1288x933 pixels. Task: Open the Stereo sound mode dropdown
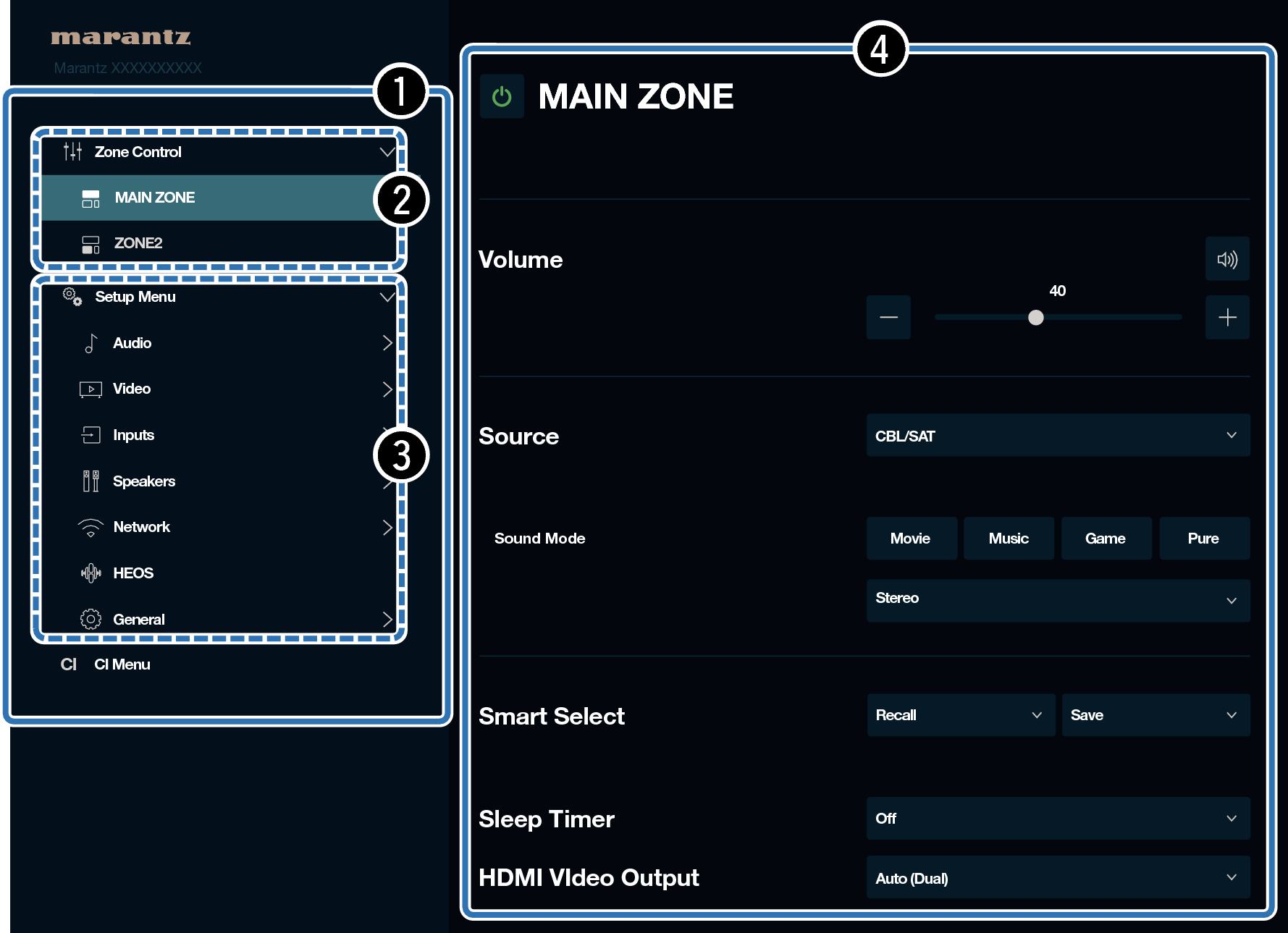point(1057,600)
